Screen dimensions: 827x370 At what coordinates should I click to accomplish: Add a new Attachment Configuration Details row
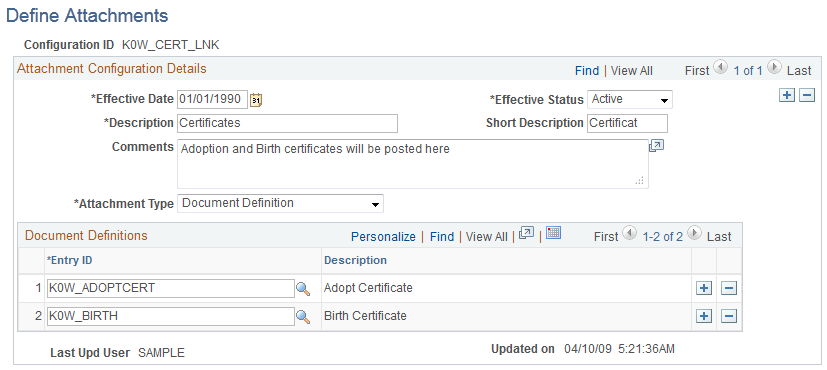click(786, 95)
